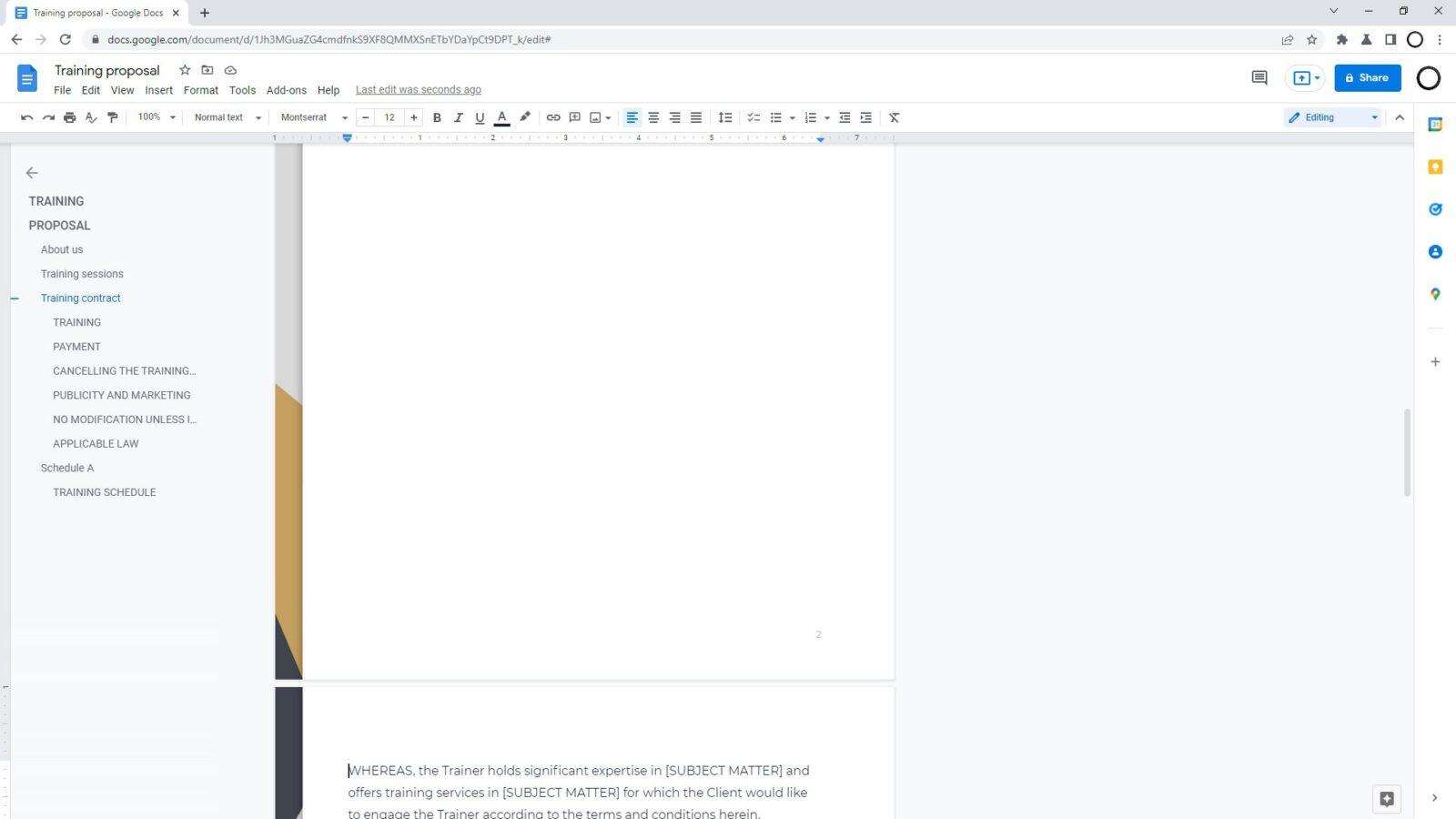The width and height of the screenshot is (1456, 819).
Task: Select the Print icon
Action: (70, 116)
